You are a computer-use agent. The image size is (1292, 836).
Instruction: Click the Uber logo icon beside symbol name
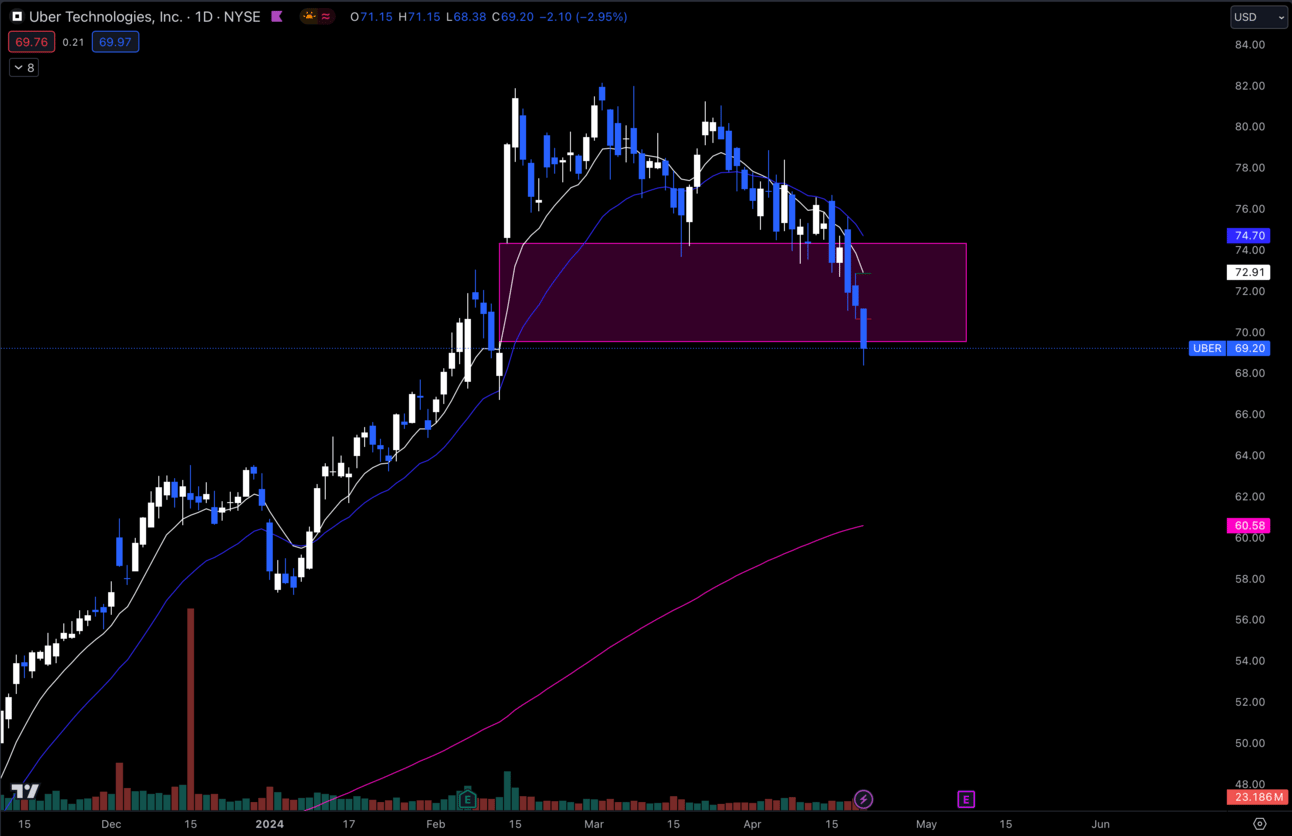pyautogui.click(x=17, y=17)
